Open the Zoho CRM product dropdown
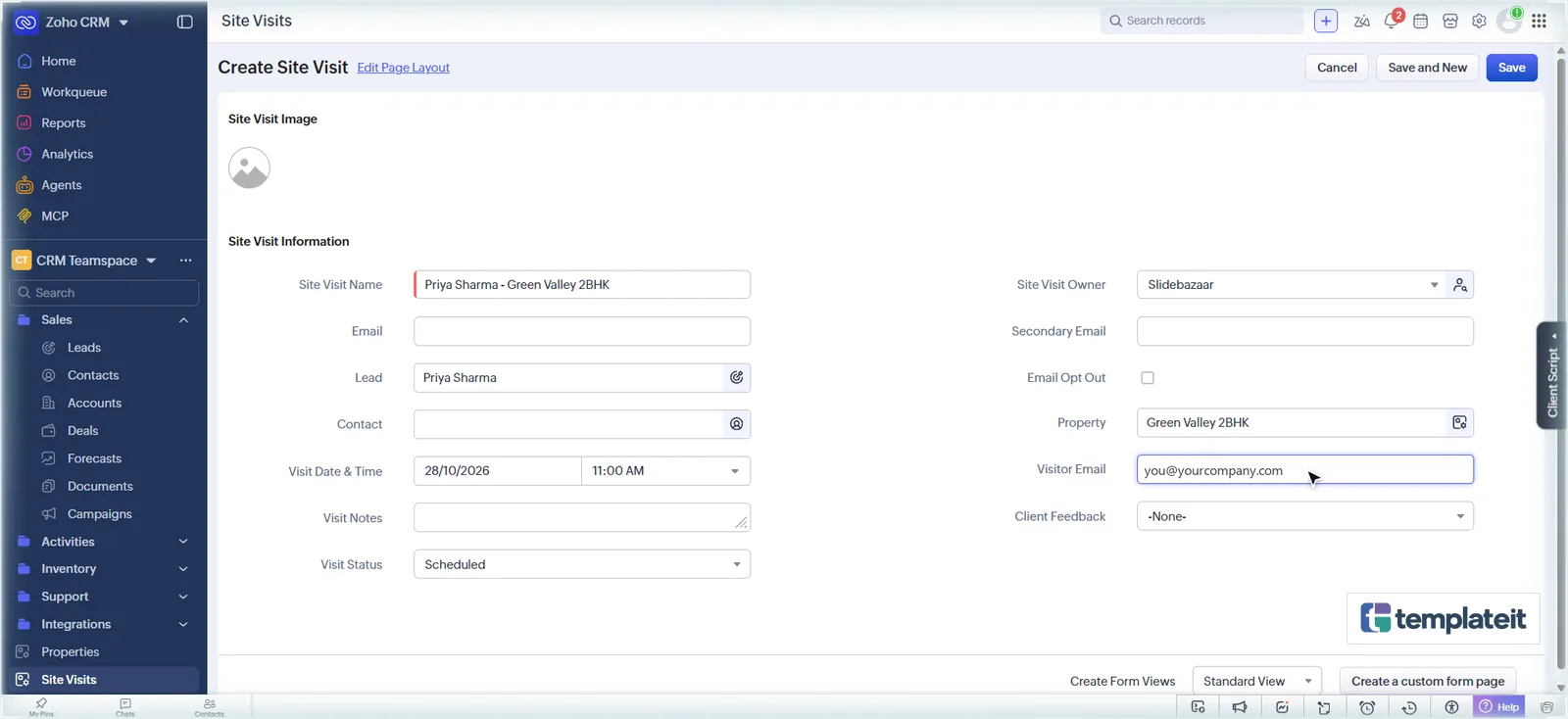Image resolution: width=1568 pixels, height=719 pixels. pyautogui.click(x=123, y=23)
